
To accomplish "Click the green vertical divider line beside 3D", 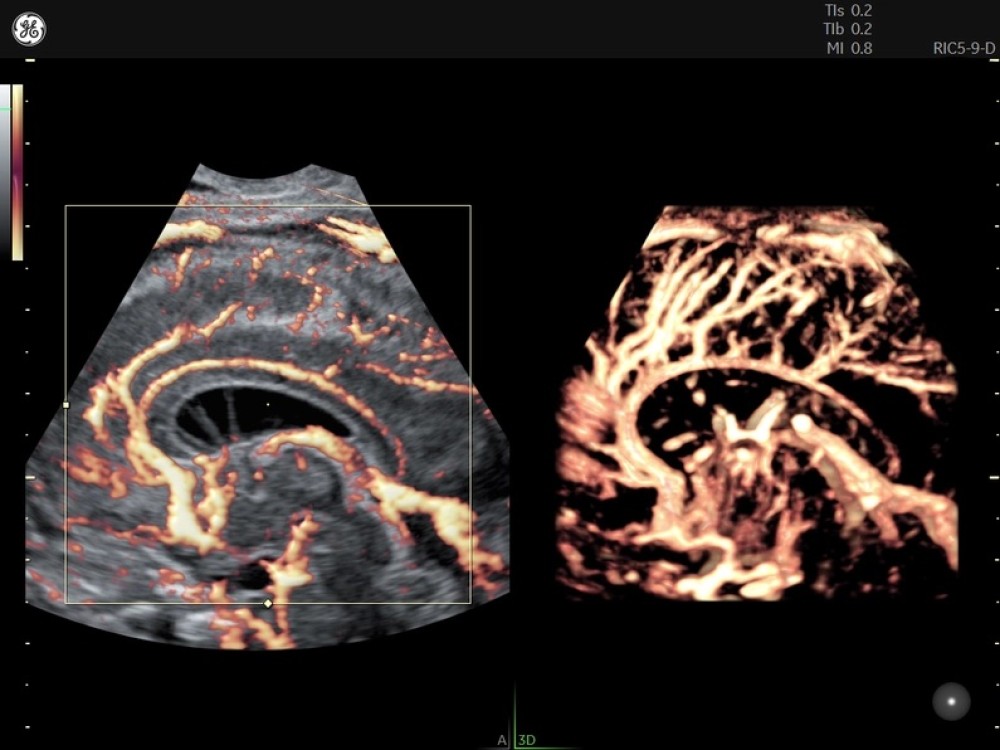I will click(514, 715).
